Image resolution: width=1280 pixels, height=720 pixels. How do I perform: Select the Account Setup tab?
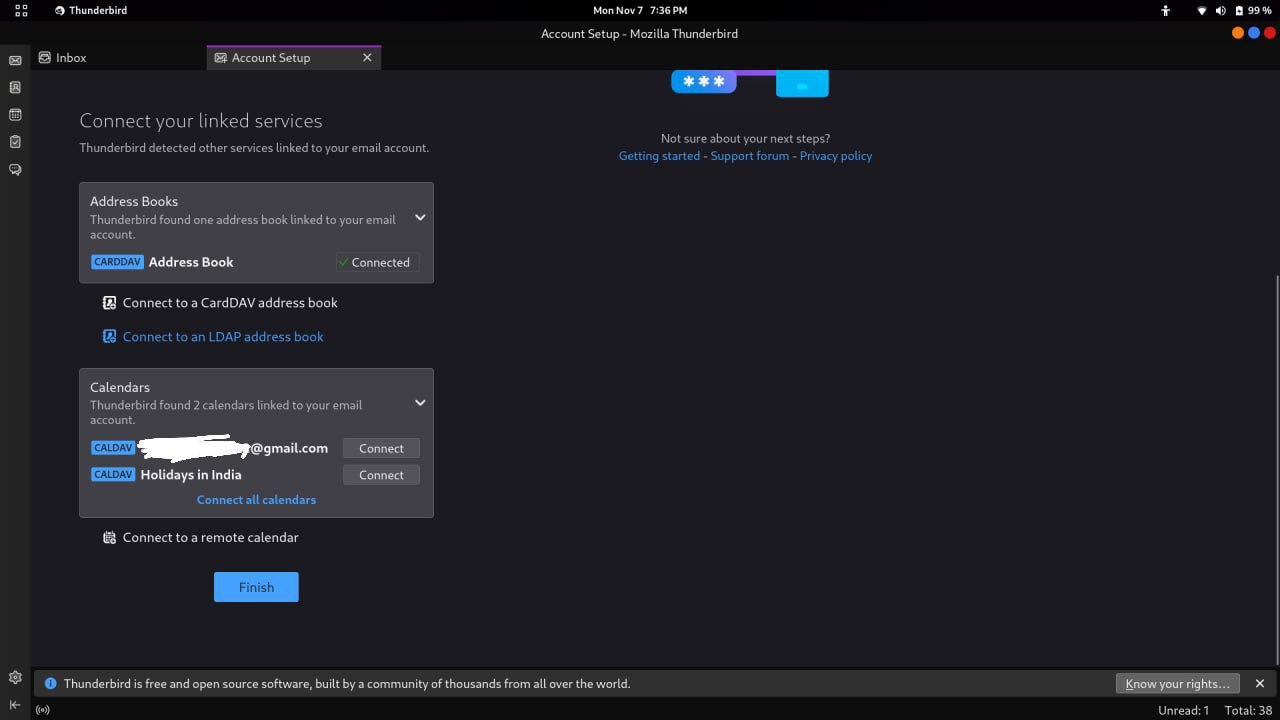click(x=270, y=57)
